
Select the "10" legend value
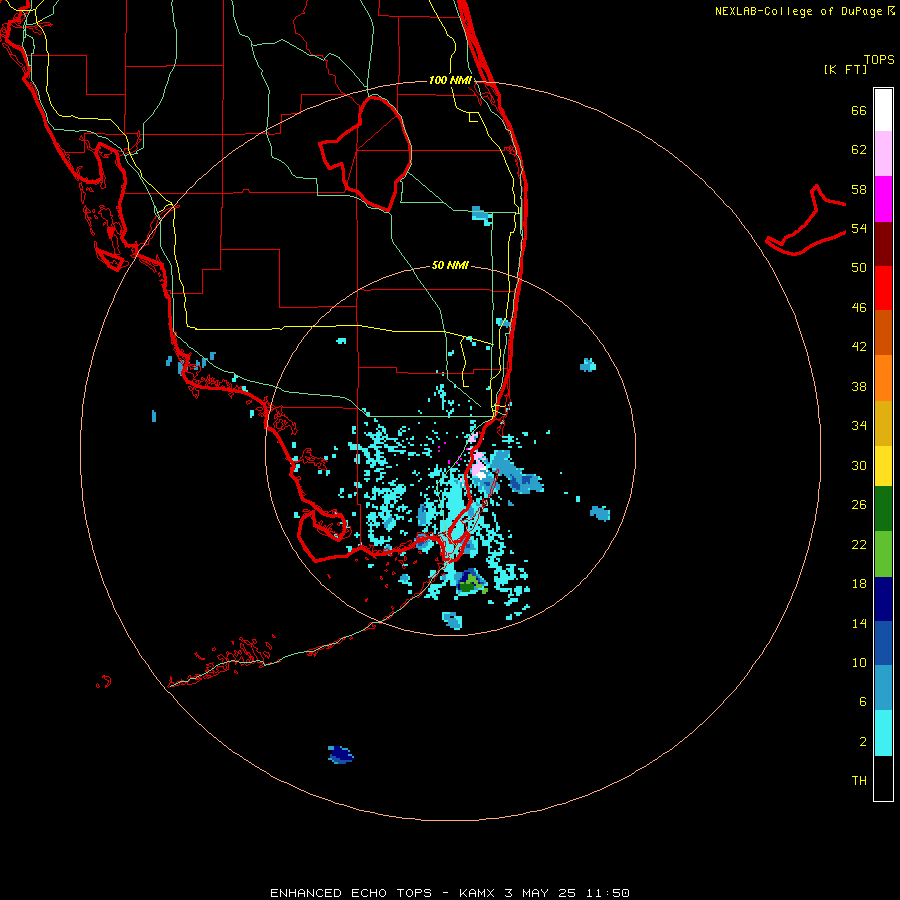[x=859, y=662]
